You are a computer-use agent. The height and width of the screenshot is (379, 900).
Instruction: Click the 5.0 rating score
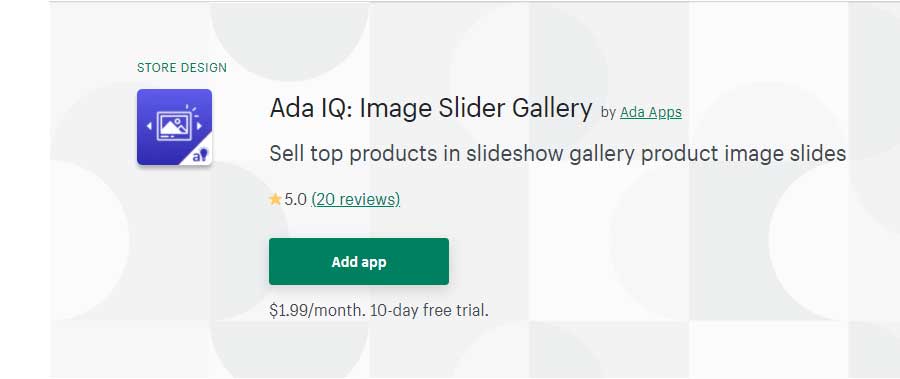296,199
